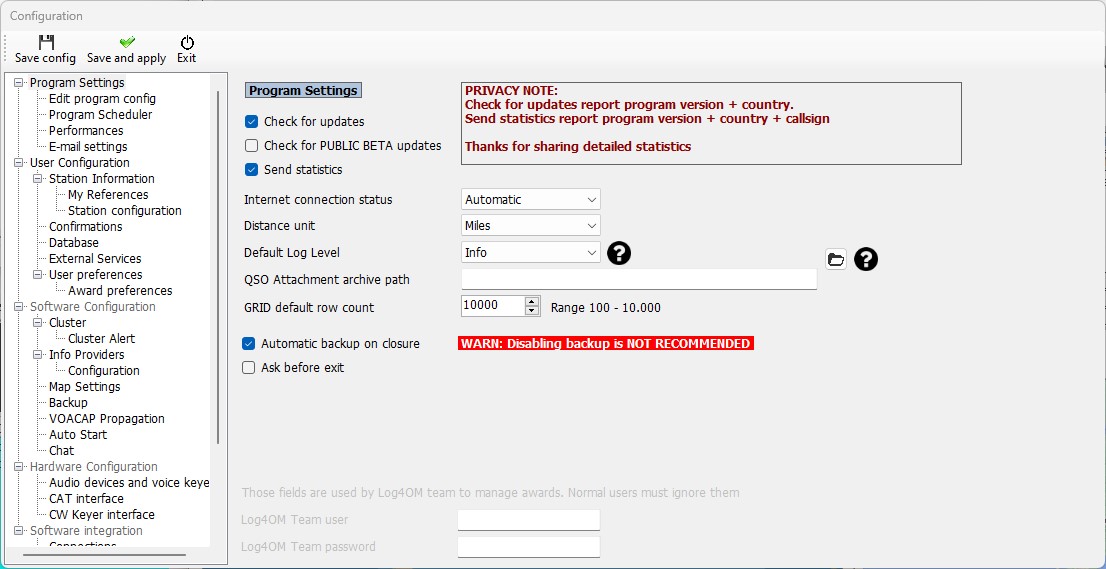Screen dimensions: 1106x569
Task: Select VOACAP Propagation tree item
Action: point(107,419)
